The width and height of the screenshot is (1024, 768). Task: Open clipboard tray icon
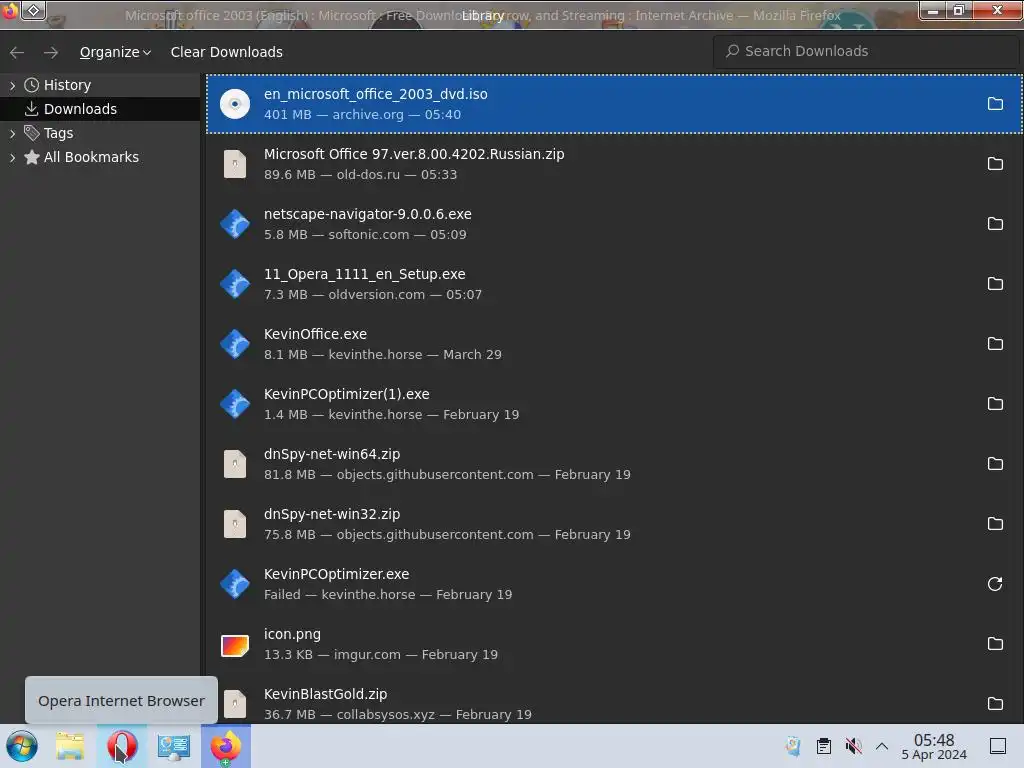[x=824, y=746]
